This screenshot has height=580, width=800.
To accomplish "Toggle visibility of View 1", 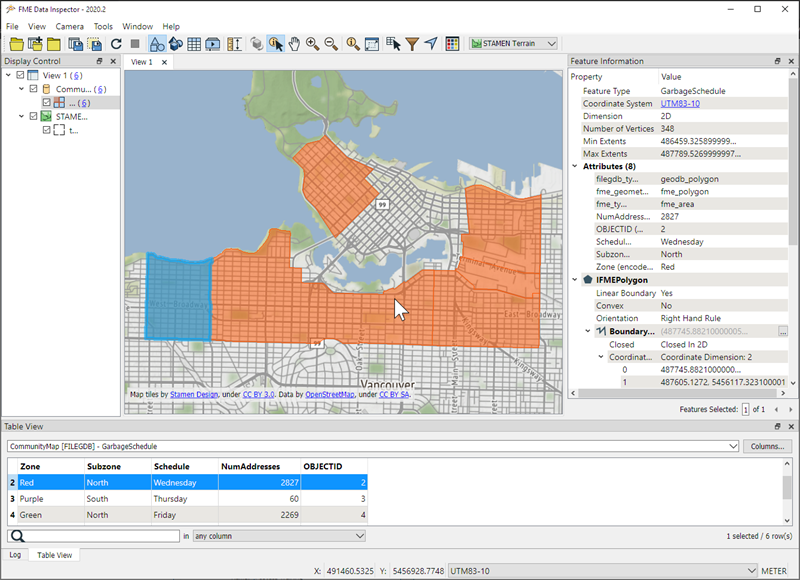I will (x=20, y=74).
